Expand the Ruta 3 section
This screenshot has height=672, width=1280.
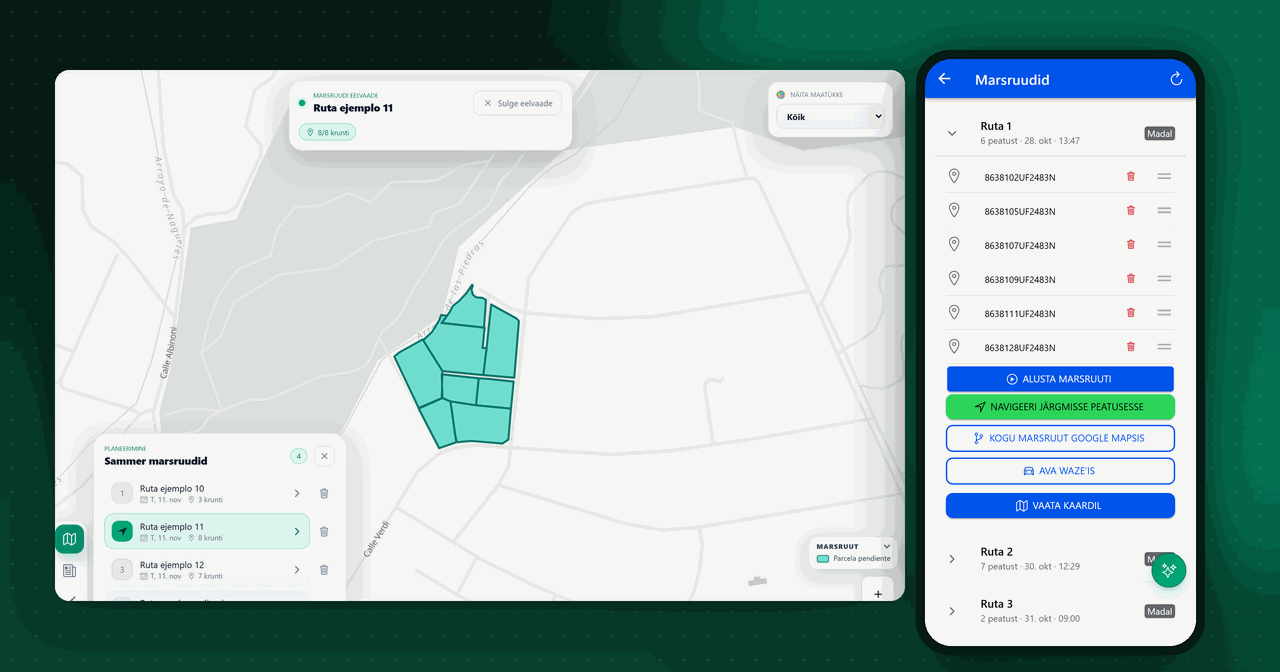click(952, 611)
